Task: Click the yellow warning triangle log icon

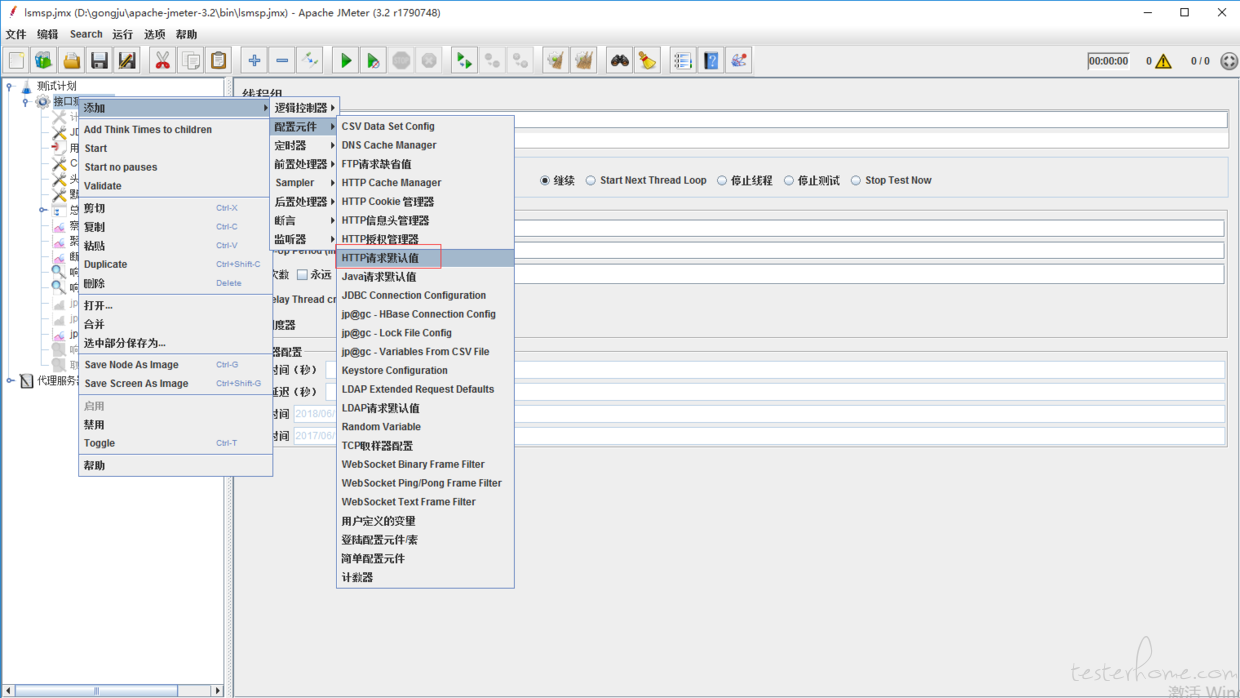Action: pyautogui.click(x=1164, y=61)
